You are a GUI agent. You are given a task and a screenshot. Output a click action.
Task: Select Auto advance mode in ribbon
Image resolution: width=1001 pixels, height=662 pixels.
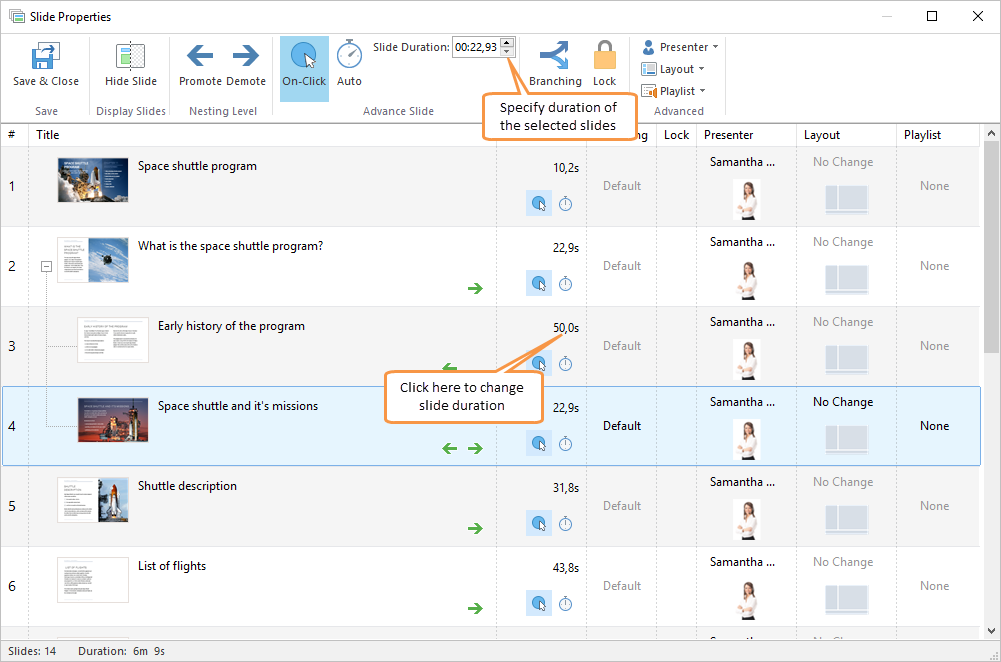(x=349, y=64)
